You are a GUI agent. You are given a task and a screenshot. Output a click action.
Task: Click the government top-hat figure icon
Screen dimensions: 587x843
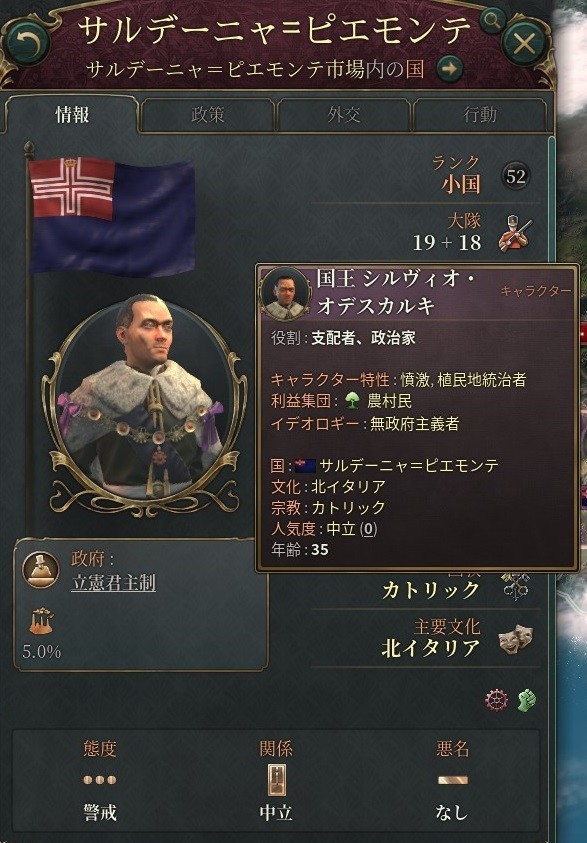click(x=41, y=569)
